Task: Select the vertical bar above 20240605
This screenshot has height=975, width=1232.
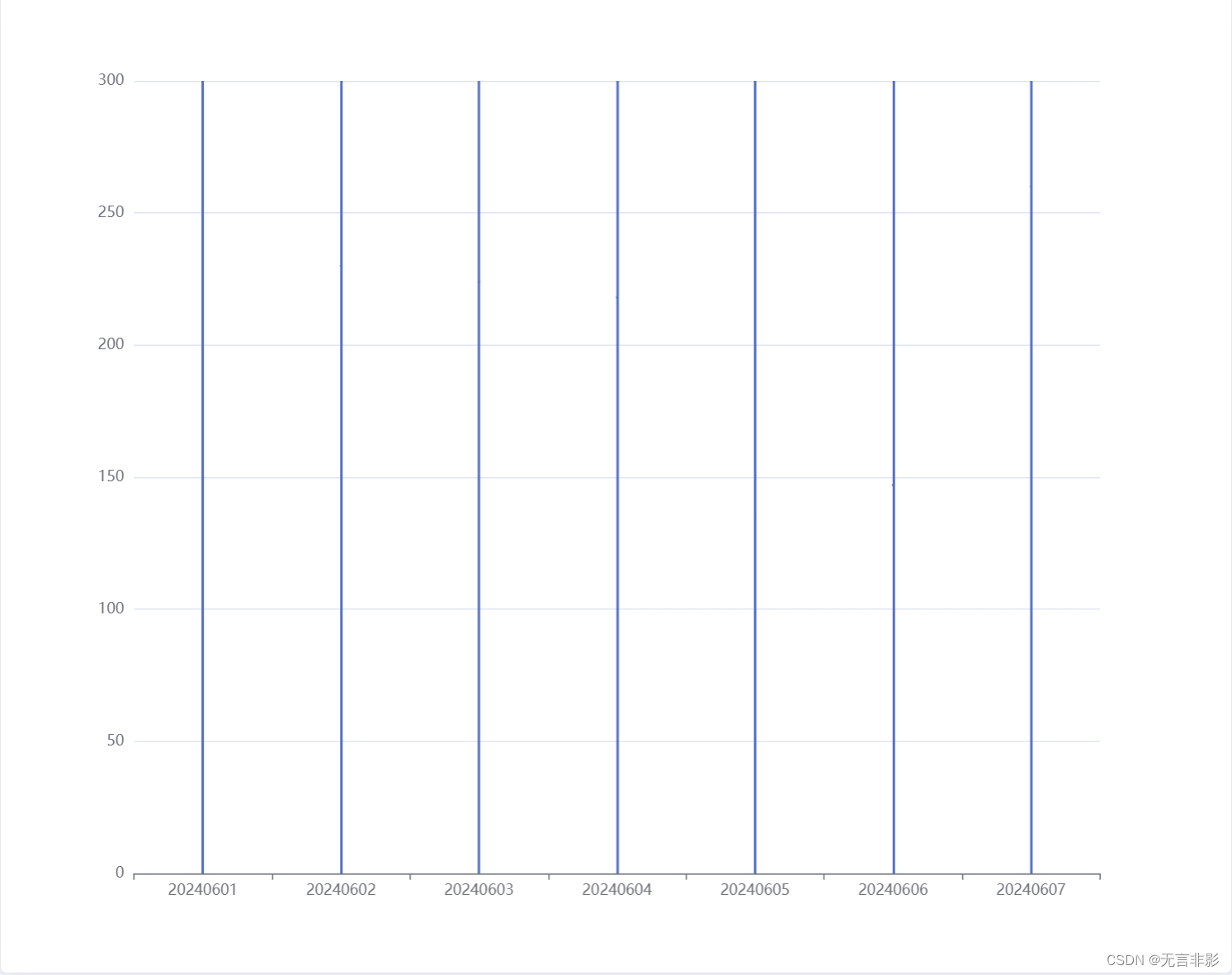Action: click(755, 477)
